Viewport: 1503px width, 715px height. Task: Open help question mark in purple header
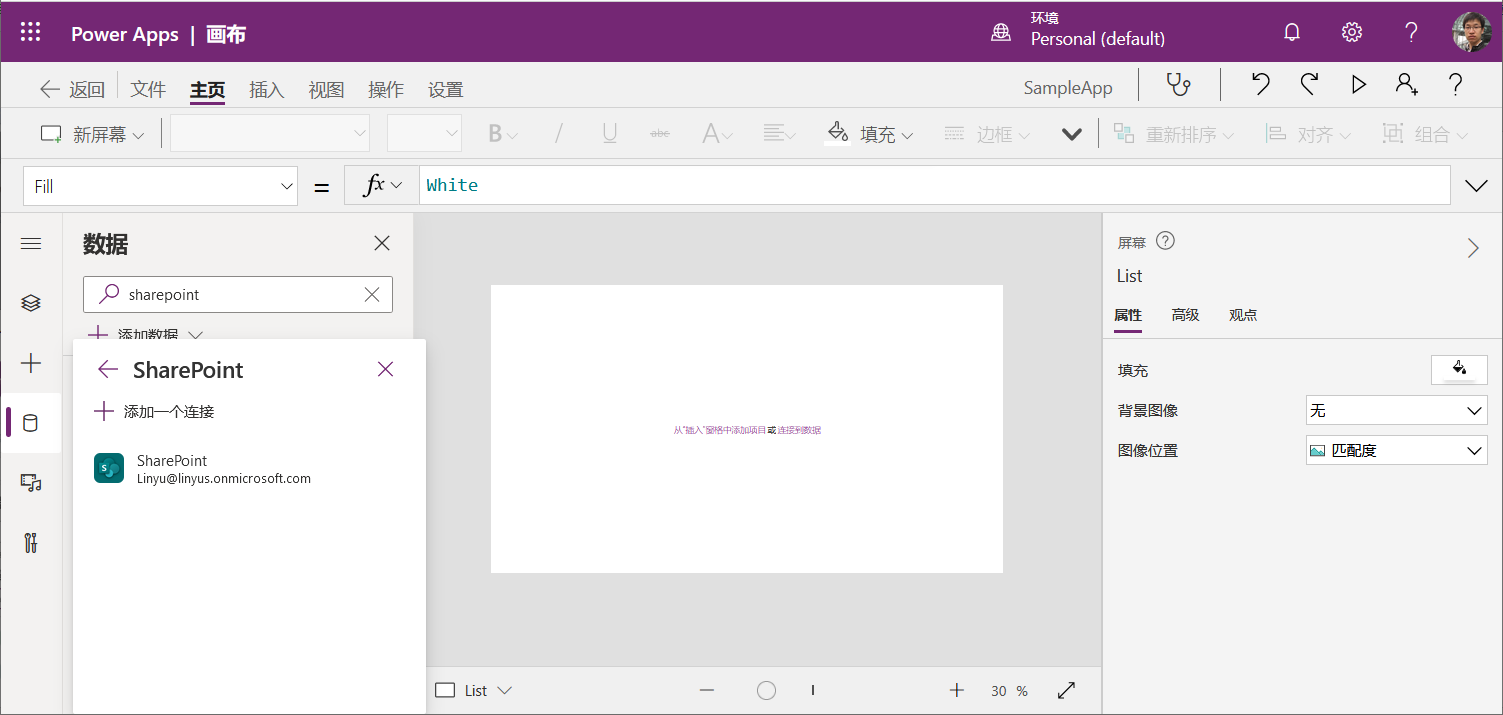tap(1411, 32)
